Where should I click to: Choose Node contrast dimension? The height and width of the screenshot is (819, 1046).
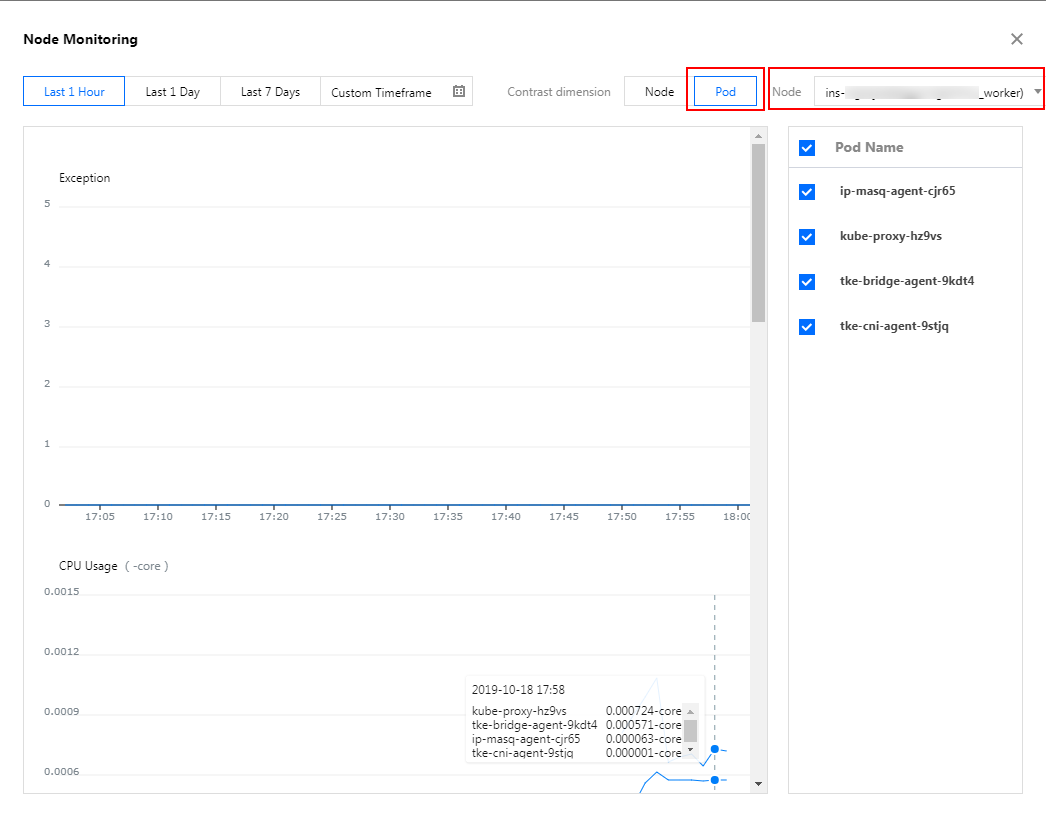(659, 91)
